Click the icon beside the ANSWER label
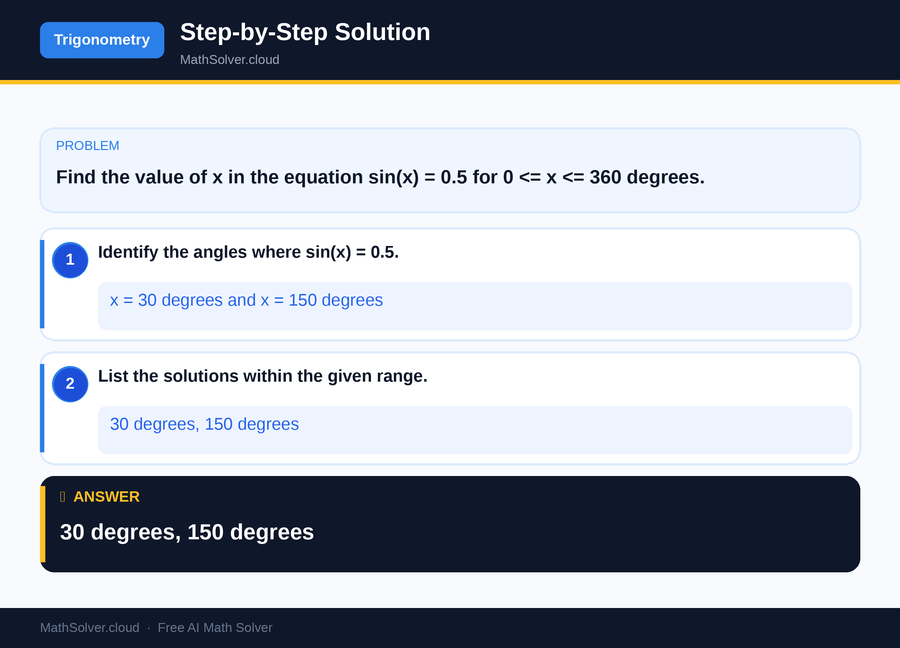The width and height of the screenshot is (900, 648). [62, 496]
